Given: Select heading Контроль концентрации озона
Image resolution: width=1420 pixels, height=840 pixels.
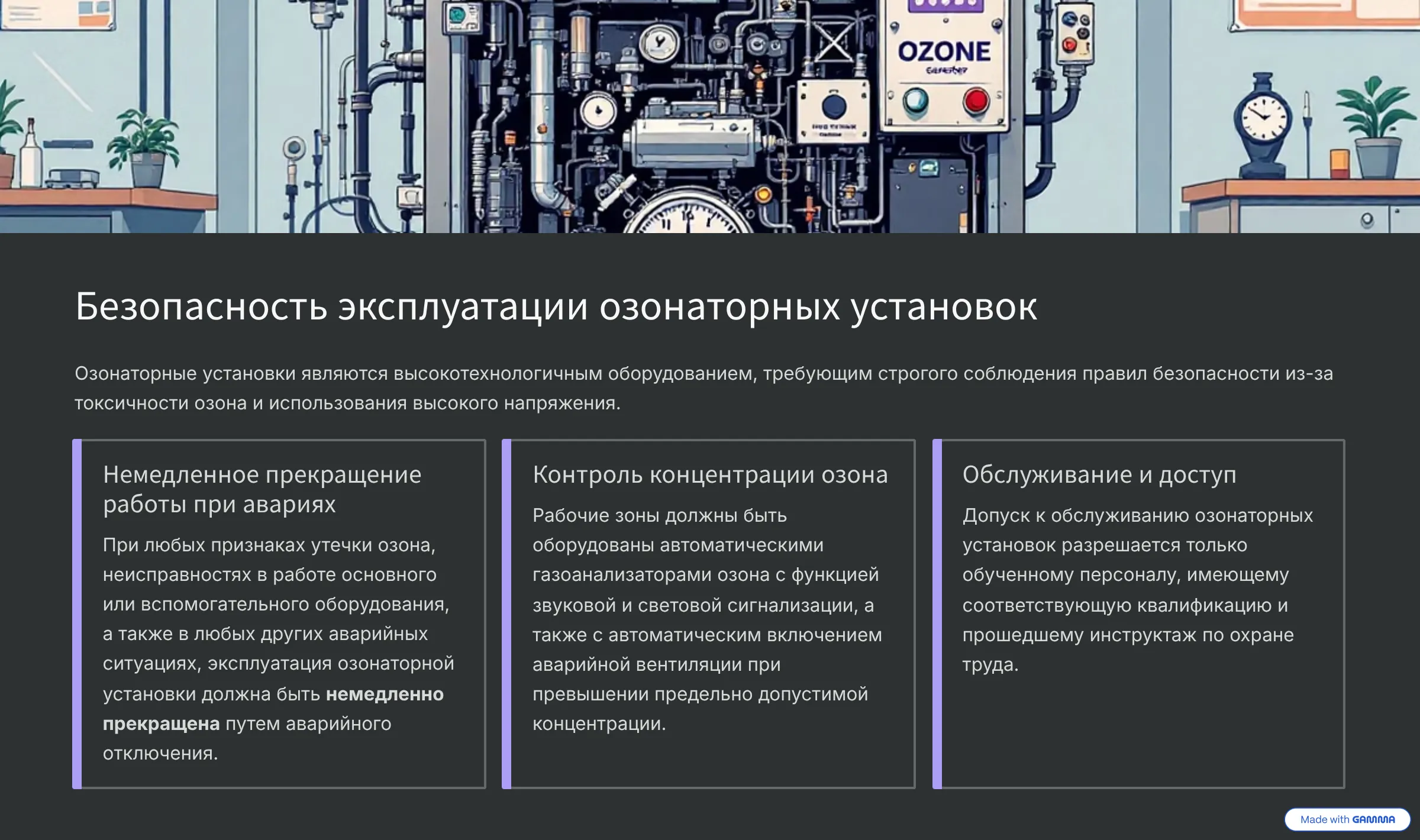Looking at the screenshot, I should [x=709, y=474].
